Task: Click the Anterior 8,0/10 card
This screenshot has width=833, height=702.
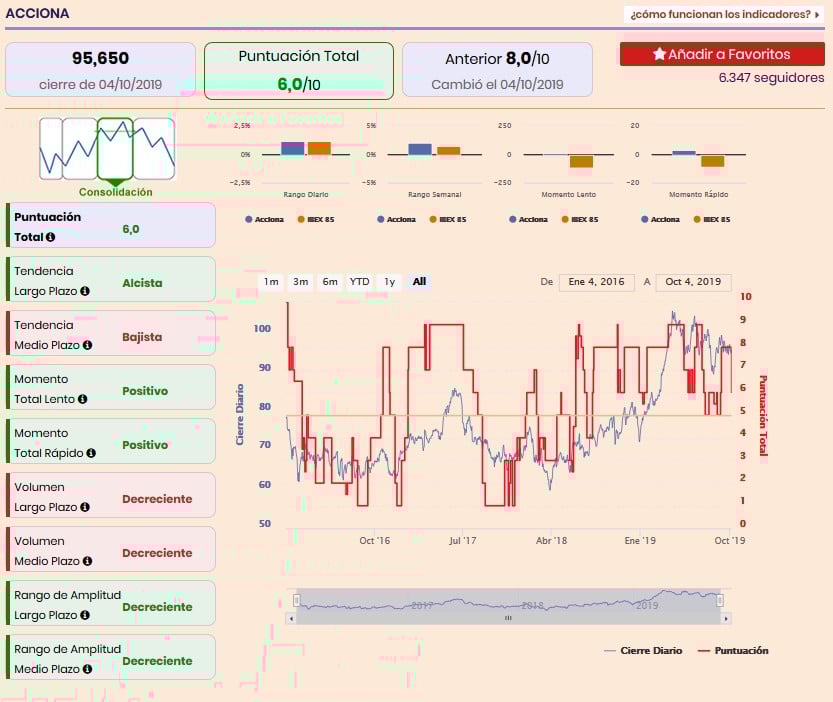Action: pyautogui.click(x=497, y=70)
